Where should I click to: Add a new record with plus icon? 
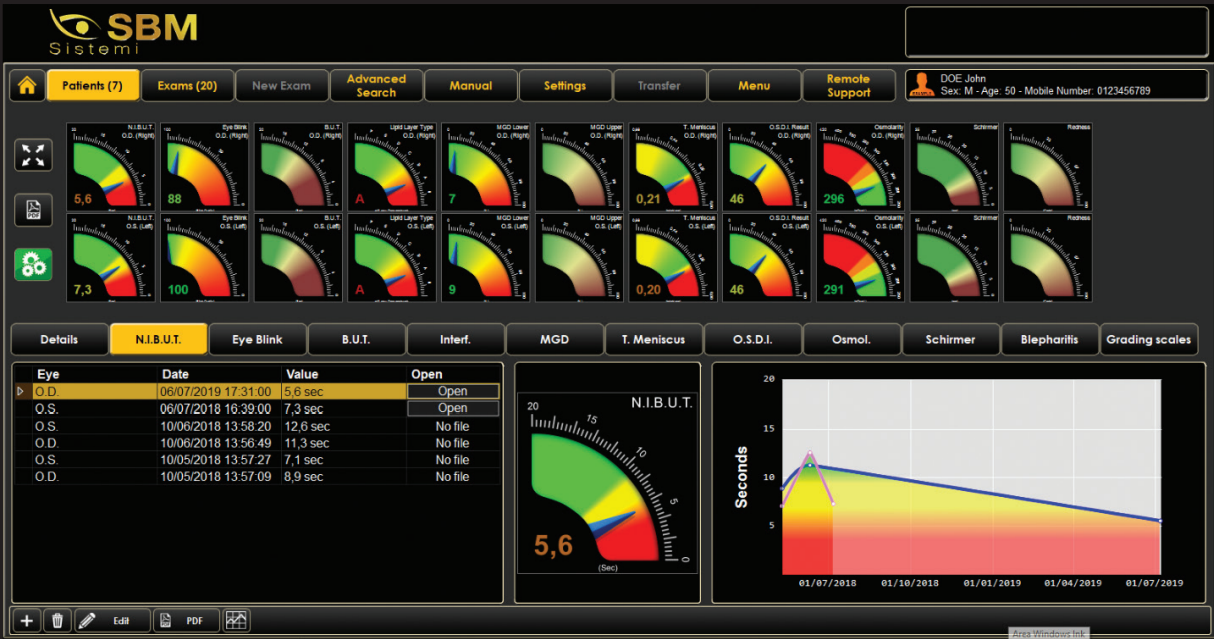point(27,621)
